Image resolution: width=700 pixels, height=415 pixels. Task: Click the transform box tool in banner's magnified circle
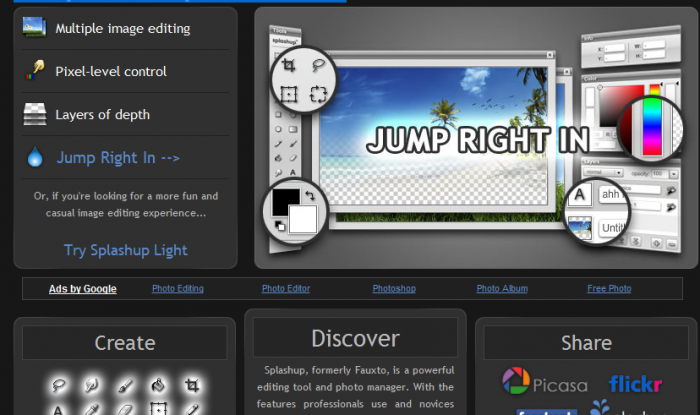[x=288, y=94]
